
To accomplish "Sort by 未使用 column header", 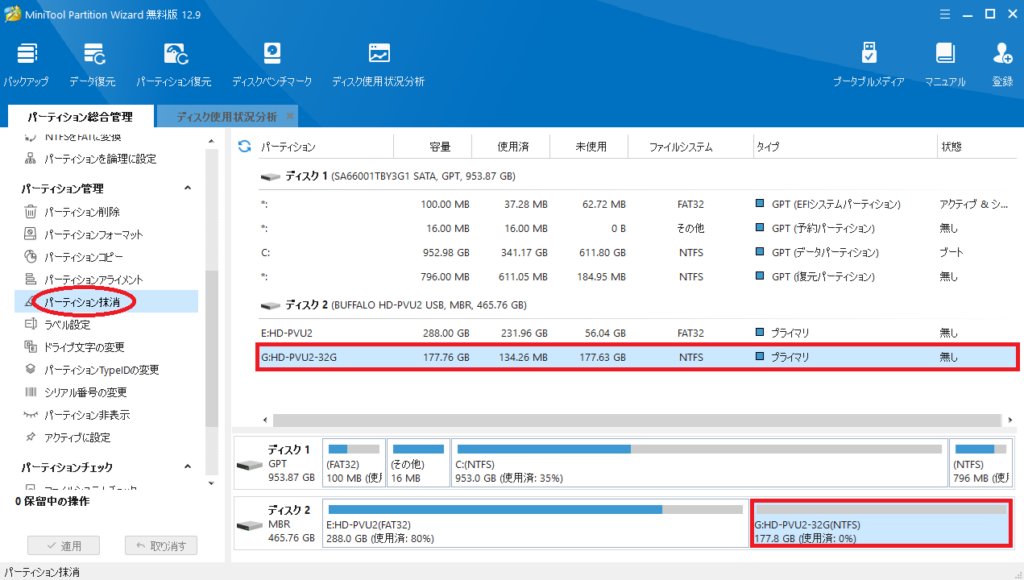I will [590, 146].
